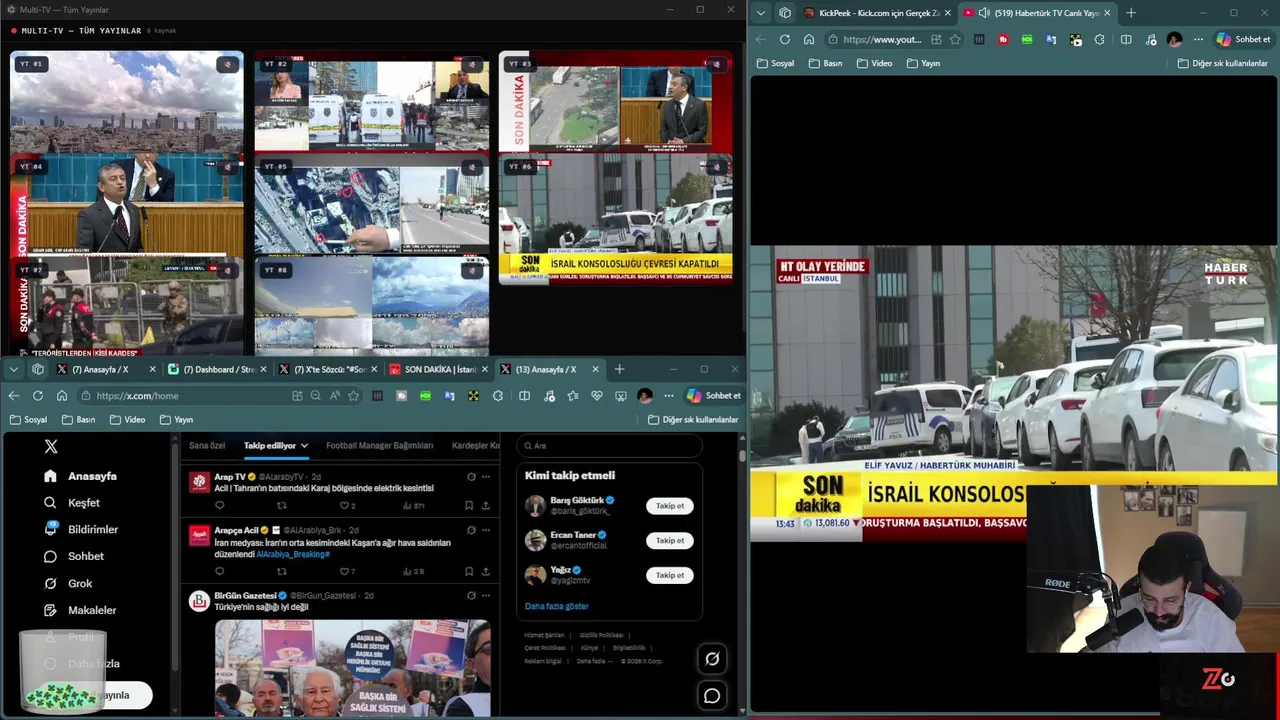Open Sohbet in X sidebar
Viewport: 1280px width, 720px height.
[x=74, y=556]
